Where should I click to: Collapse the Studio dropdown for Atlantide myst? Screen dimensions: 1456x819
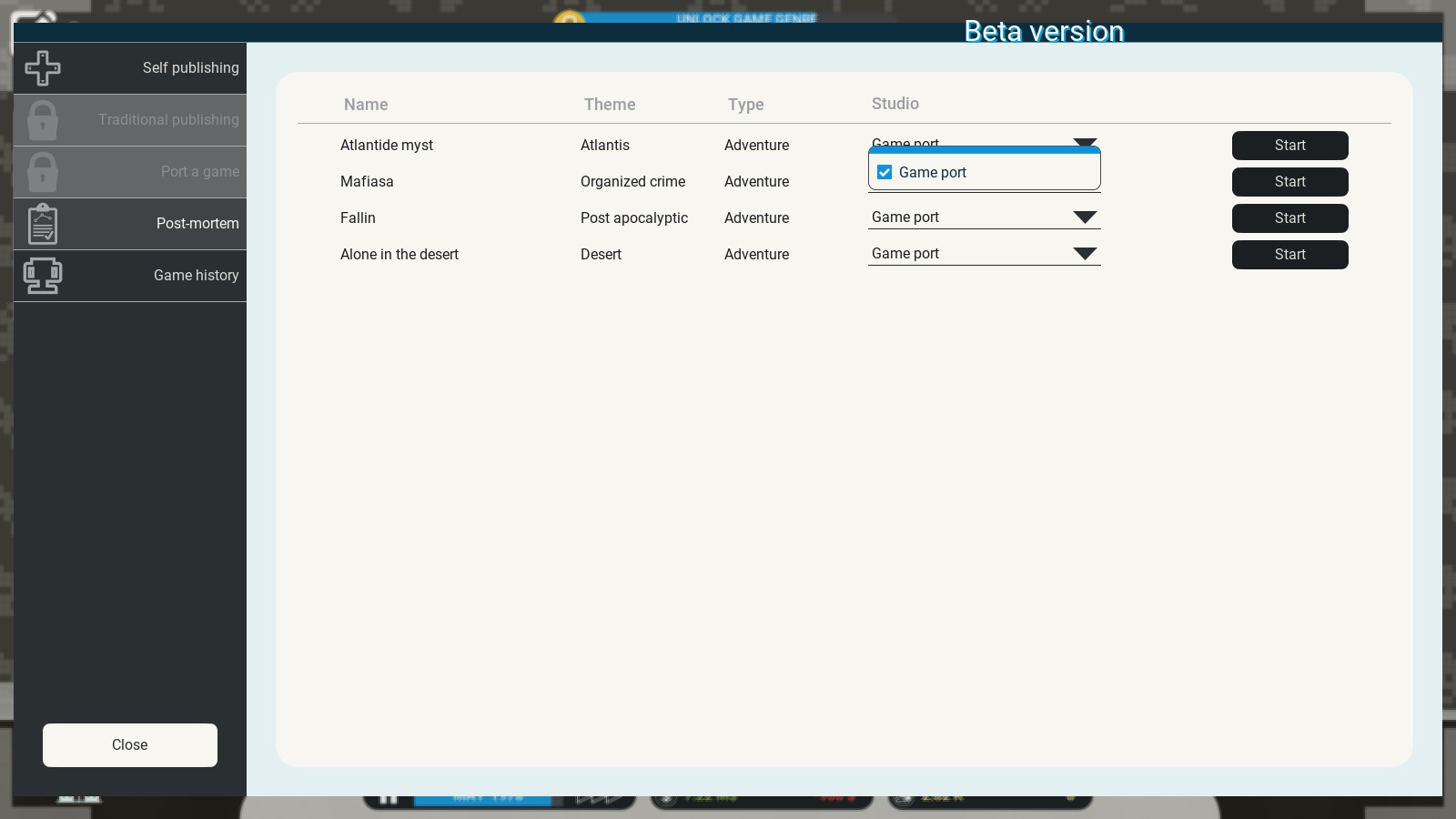tap(1084, 143)
